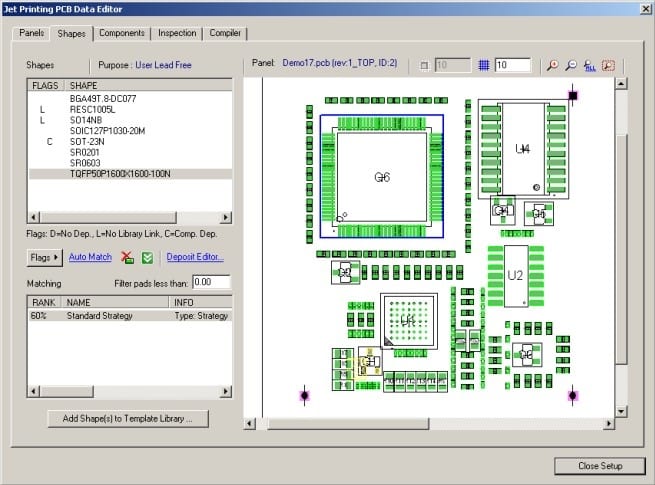
Task: Click the zoom to selection icon
Action: click(x=607, y=65)
